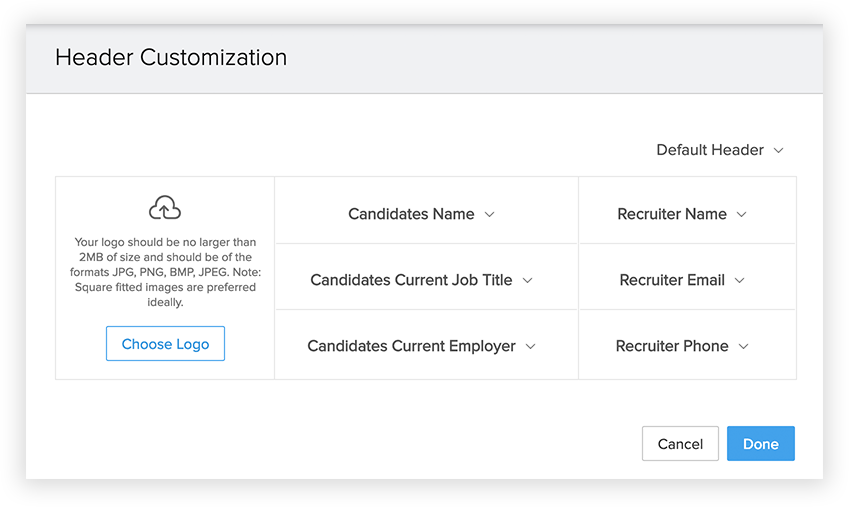This screenshot has height=507, width=849.
Task: Select the Candidates Current Employer dropdown label
Action: click(411, 346)
